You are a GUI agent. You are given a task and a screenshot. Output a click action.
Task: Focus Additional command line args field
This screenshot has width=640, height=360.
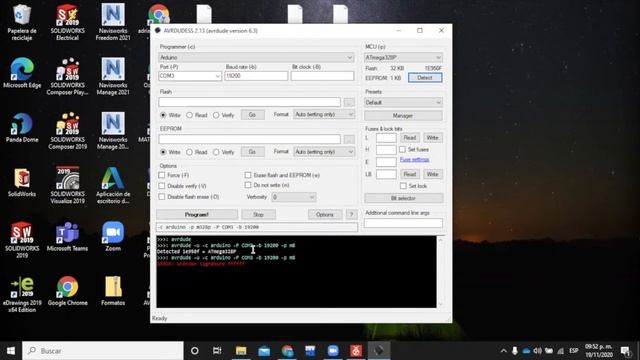pos(403,223)
